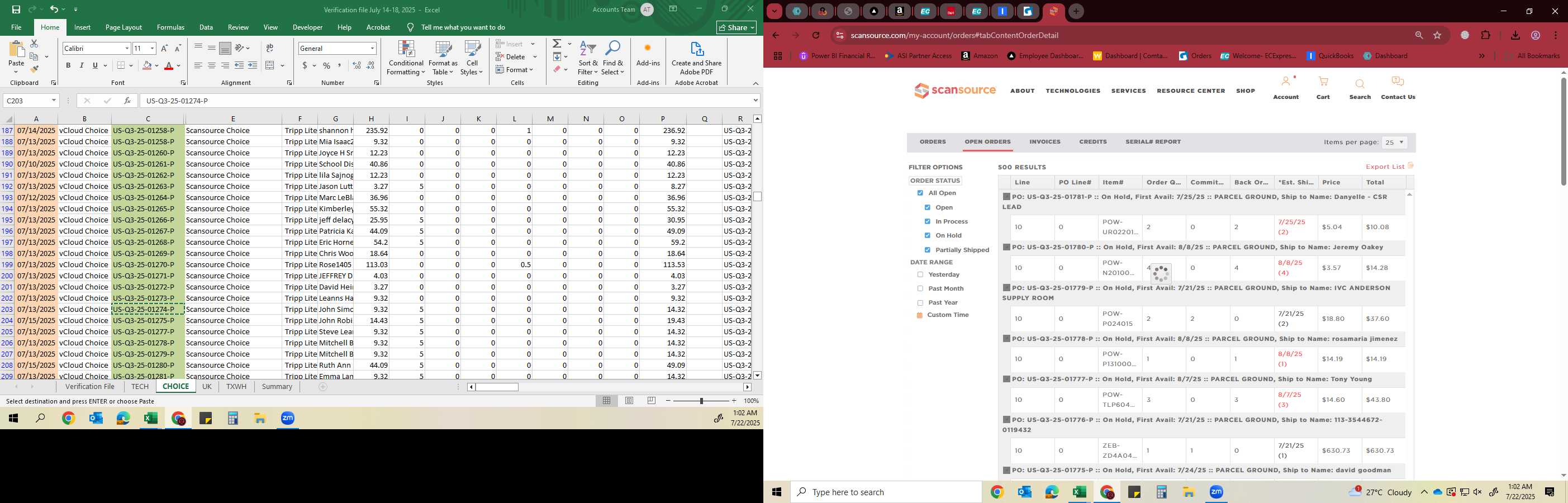Toggle Italic formatting in Excel
The image size is (1568, 503).
click(82, 65)
